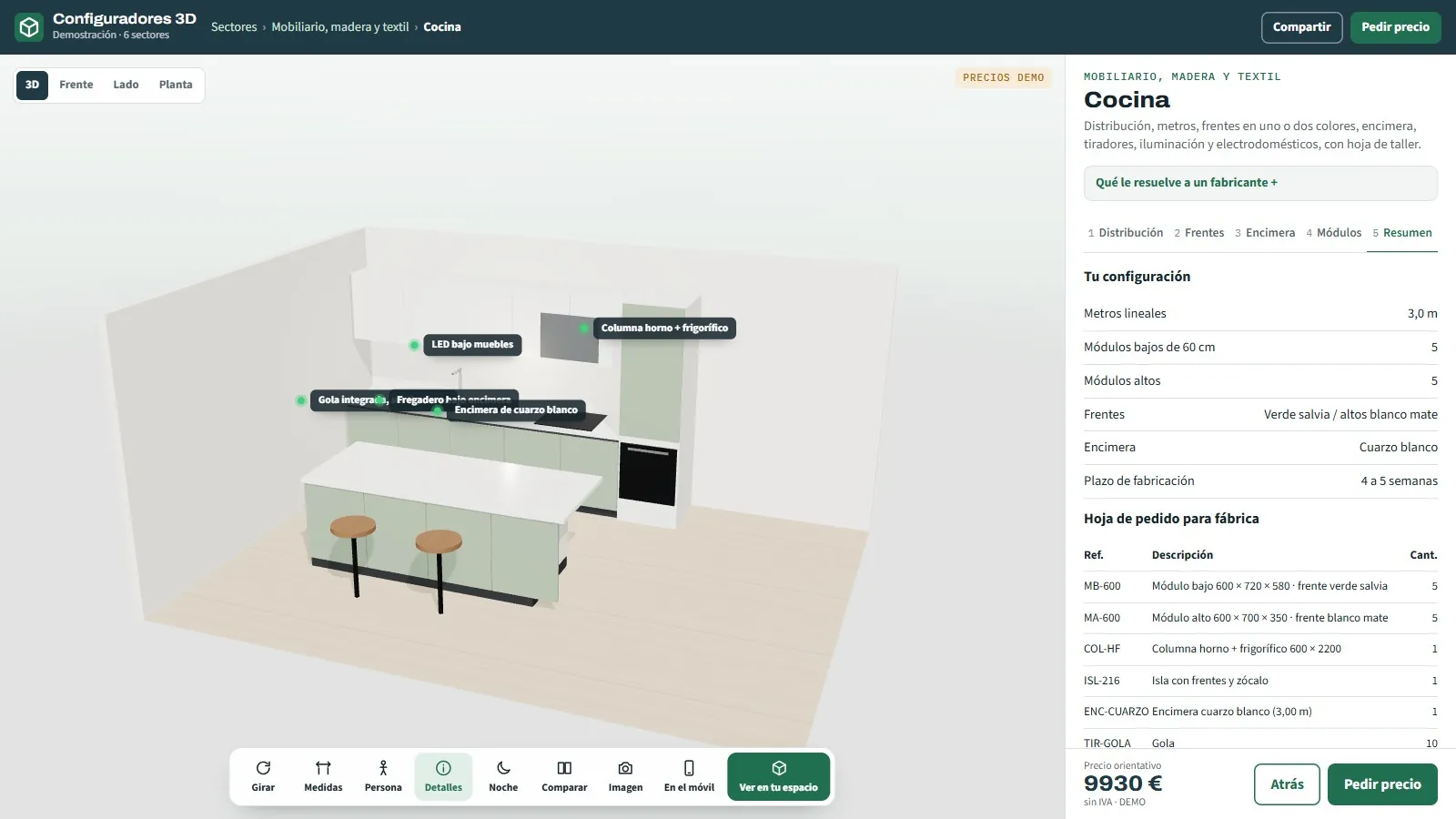
Task: Open Sectores breadcrumb link
Action: tap(234, 27)
